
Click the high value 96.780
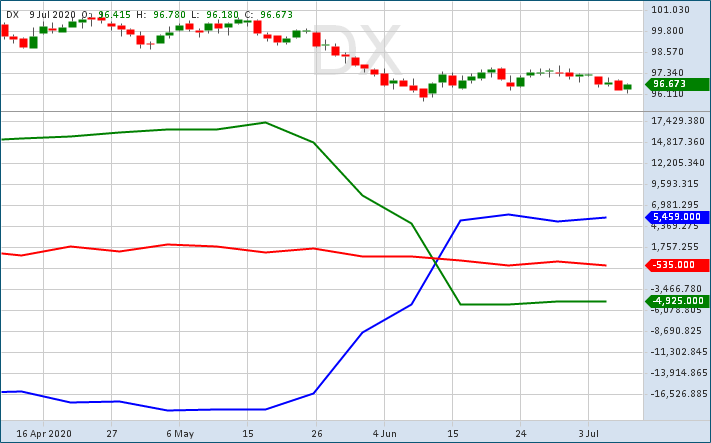click(x=169, y=15)
